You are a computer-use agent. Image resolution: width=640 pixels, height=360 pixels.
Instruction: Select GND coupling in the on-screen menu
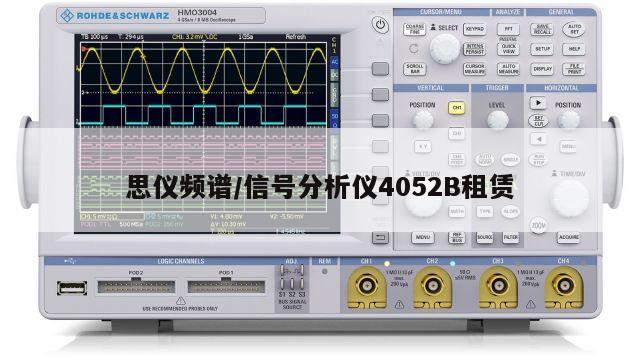coord(335,94)
